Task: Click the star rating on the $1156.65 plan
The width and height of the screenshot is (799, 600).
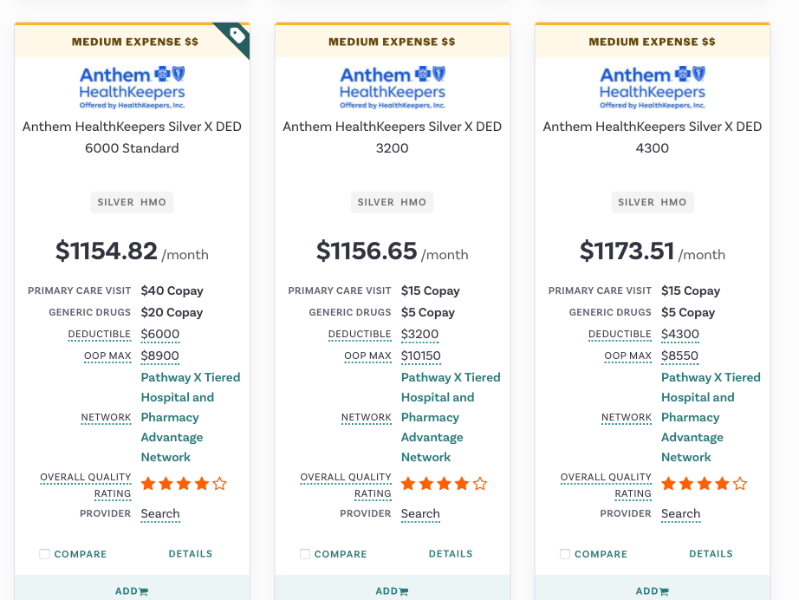Action: coord(443,484)
